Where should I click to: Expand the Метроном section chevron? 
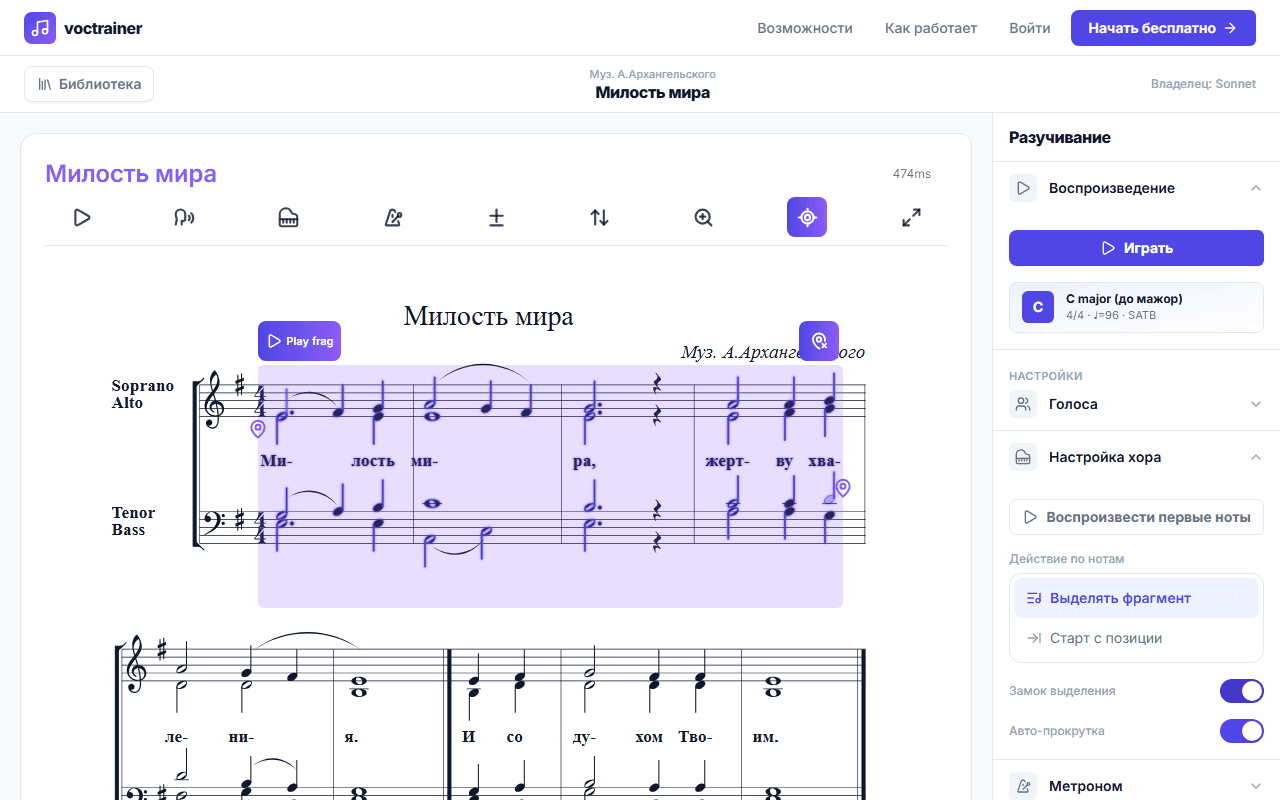1256,786
